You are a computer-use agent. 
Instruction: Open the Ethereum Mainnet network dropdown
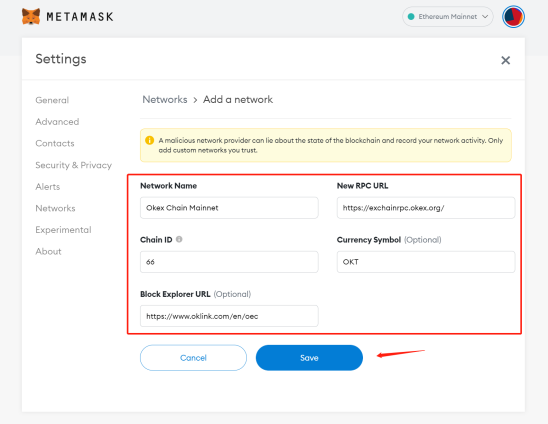448,16
